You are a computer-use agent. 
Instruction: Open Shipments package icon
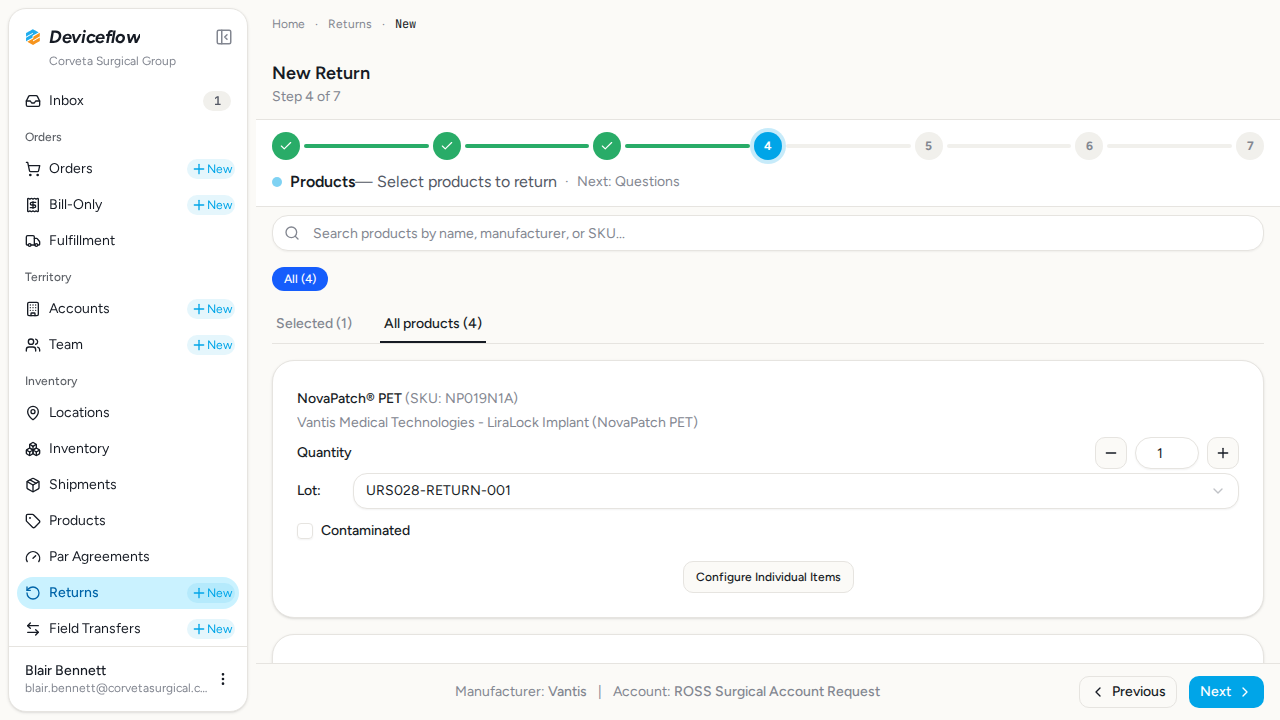33,485
